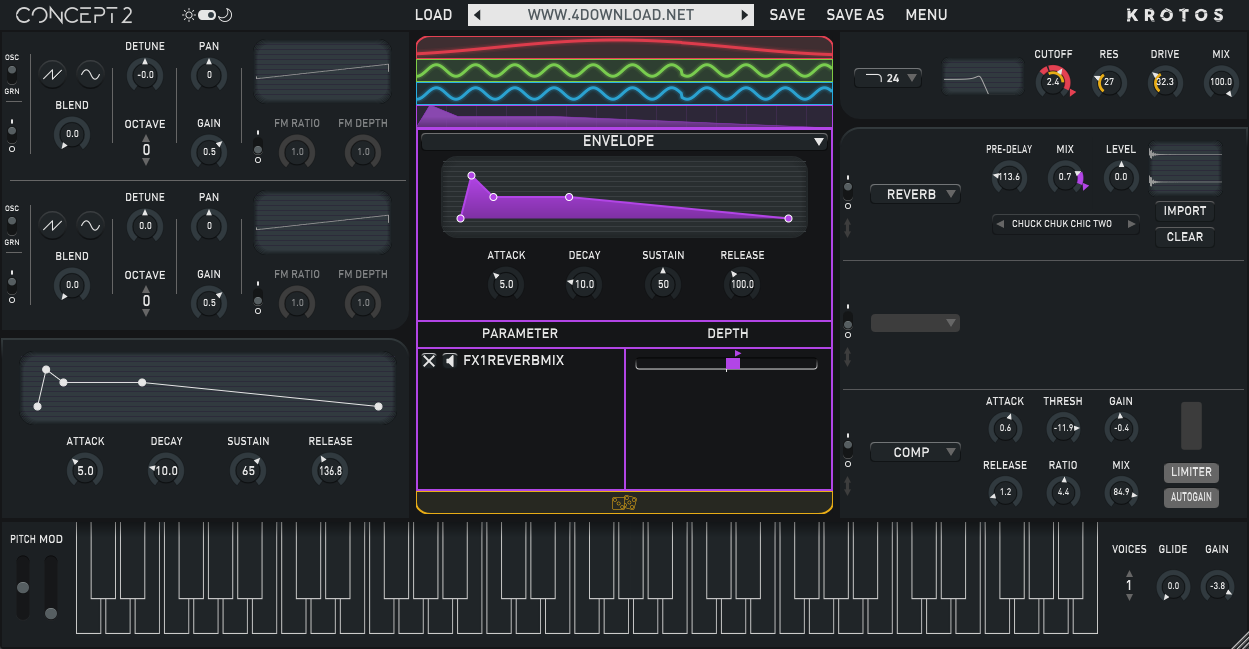Select sine waveform in oscillator 1

[90, 74]
